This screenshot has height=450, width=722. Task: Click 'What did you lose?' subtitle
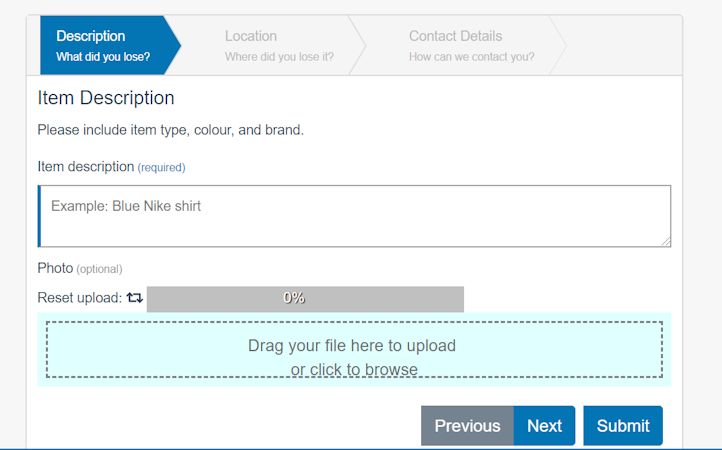click(103, 57)
